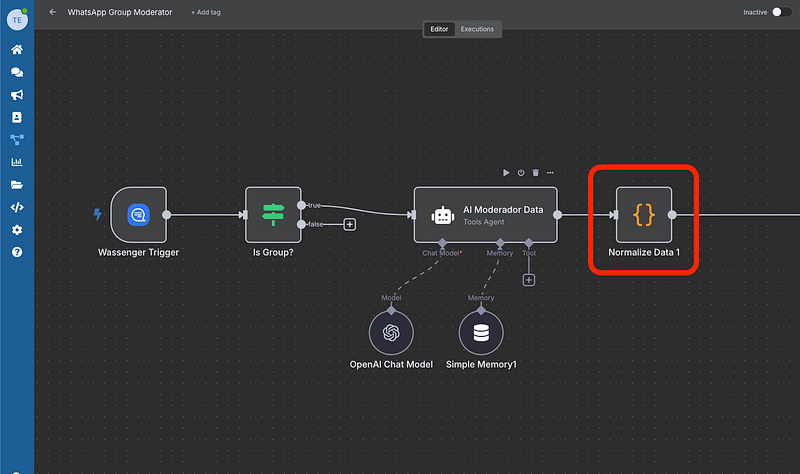Click the Simple Memory1 database node
800x474 pixels.
point(481,333)
